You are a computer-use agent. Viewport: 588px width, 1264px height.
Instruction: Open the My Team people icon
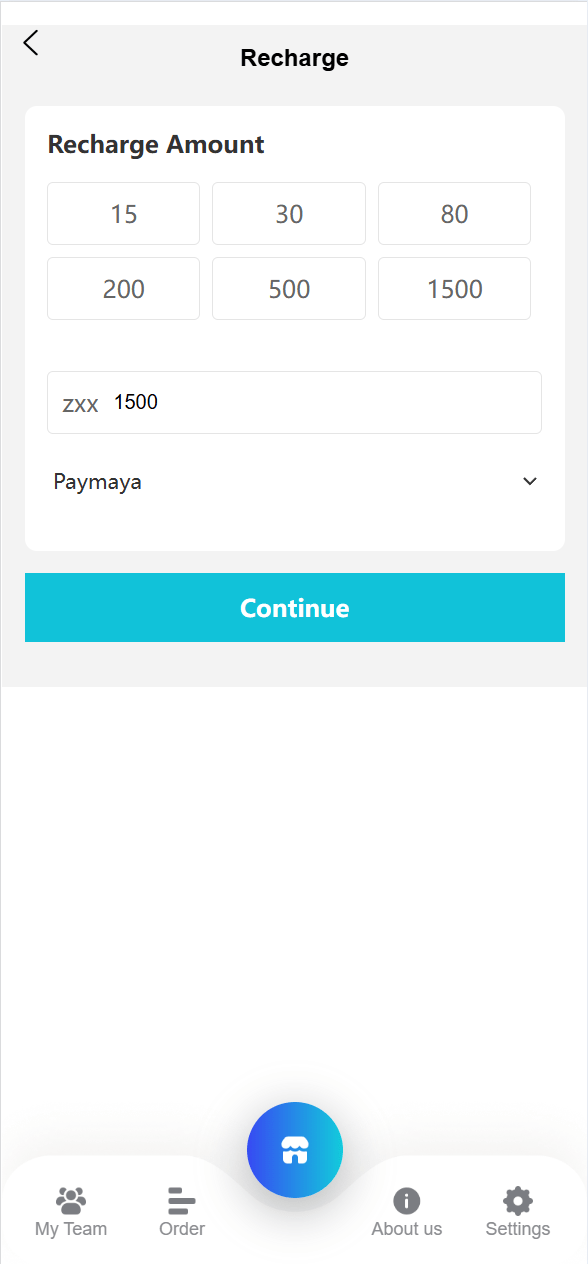click(71, 1200)
